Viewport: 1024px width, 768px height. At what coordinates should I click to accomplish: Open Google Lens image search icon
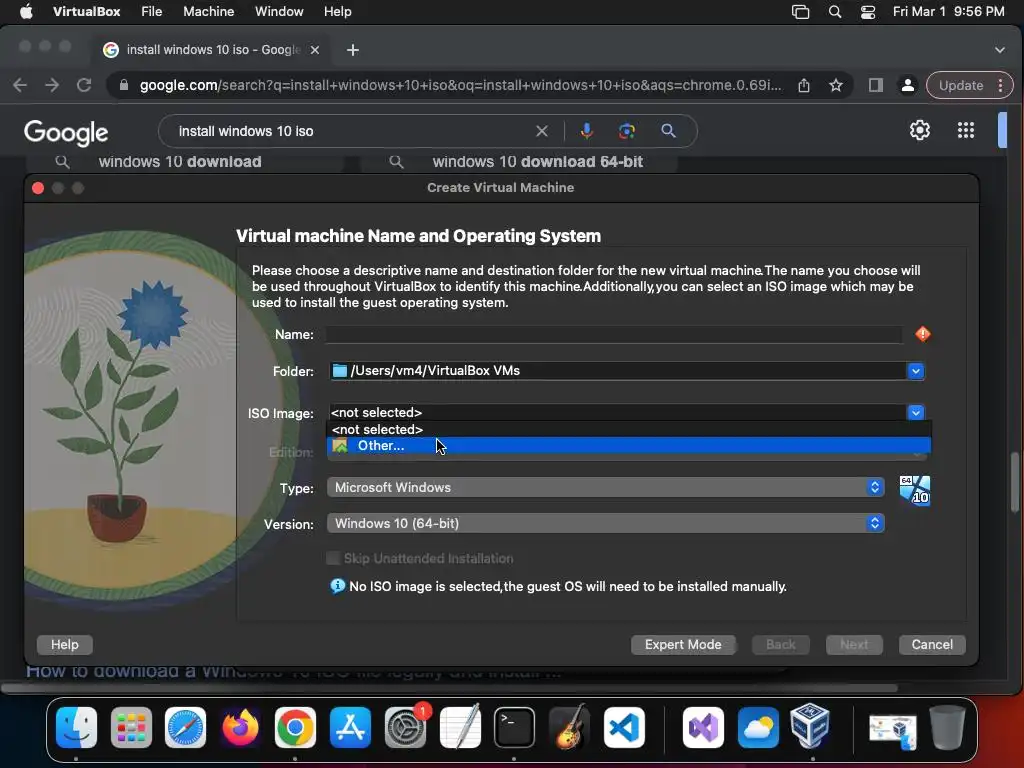[x=627, y=131]
